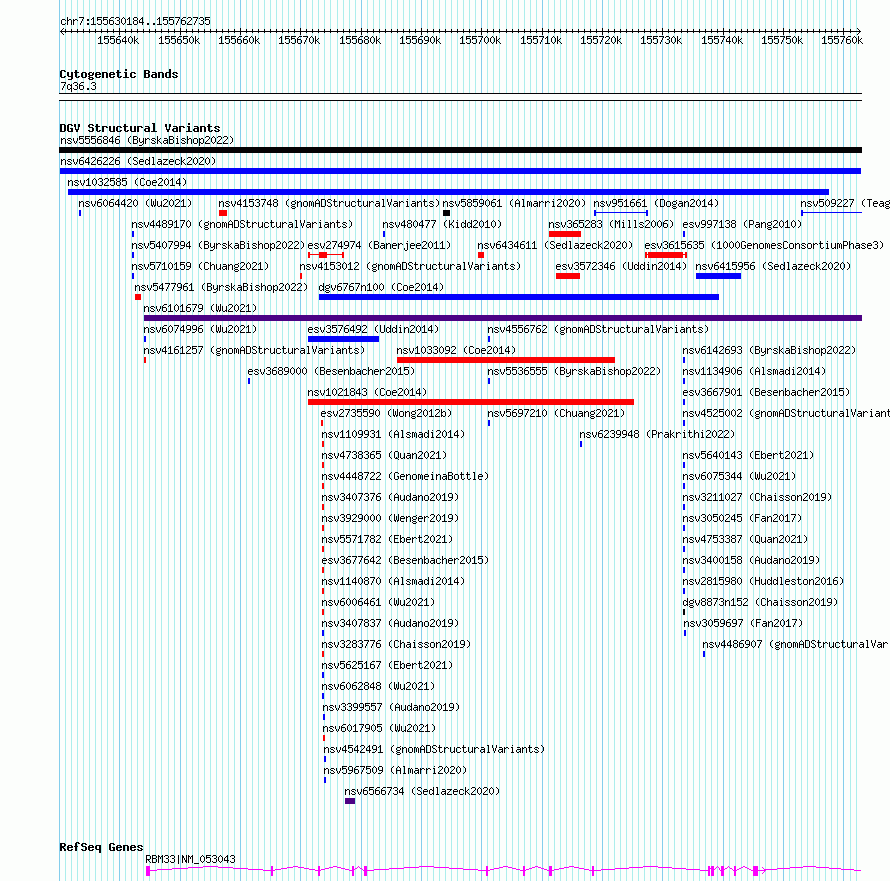Click the Cytogenetic Bands track title
Image resolution: width=890 pixels, height=881 pixels.
[119, 74]
